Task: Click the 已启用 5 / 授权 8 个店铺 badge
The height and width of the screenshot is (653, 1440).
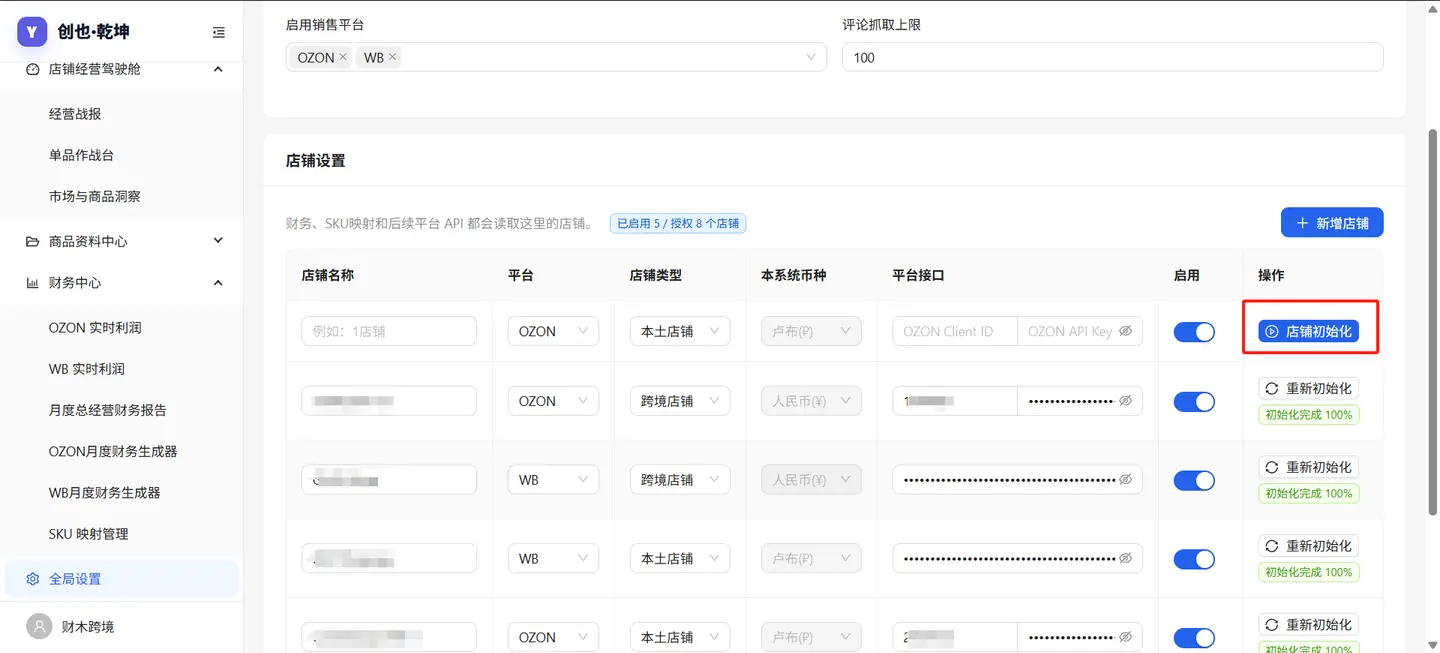Action: click(x=678, y=223)
